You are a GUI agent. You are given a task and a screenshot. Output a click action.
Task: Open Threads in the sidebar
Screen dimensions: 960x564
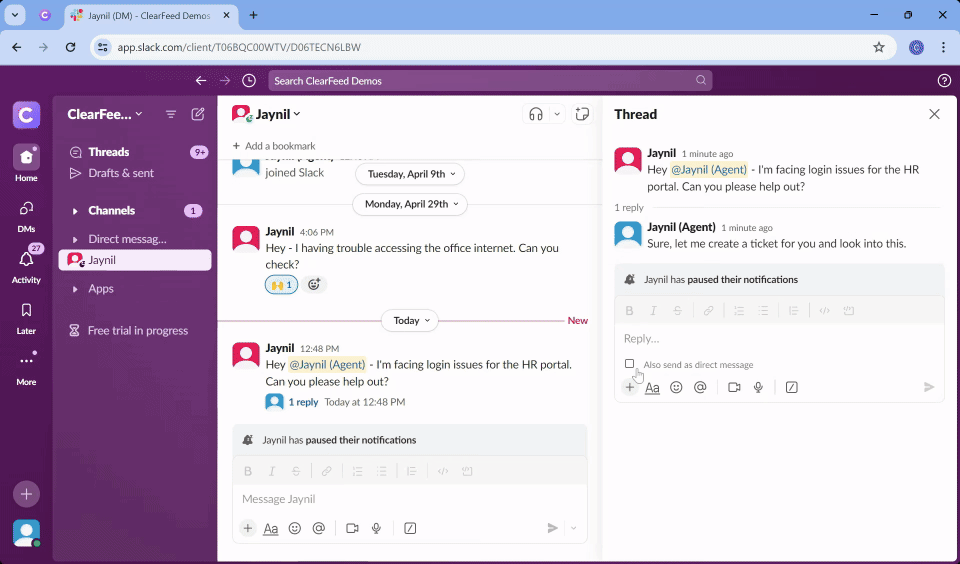click(108, 152)
